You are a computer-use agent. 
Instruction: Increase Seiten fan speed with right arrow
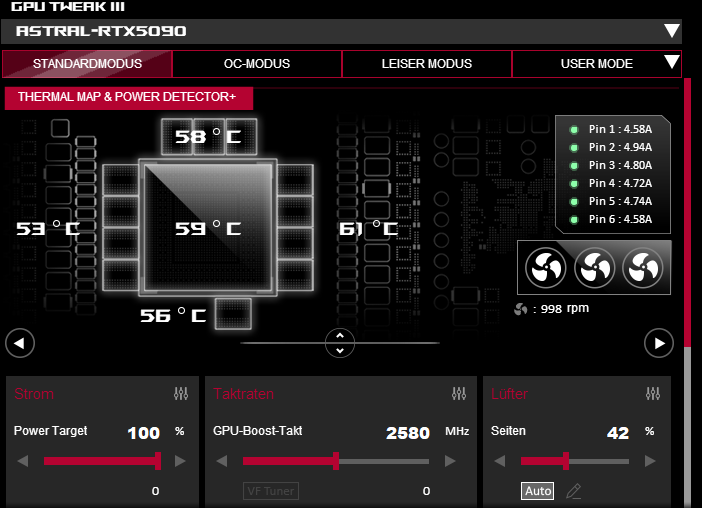tap(650, 461)
